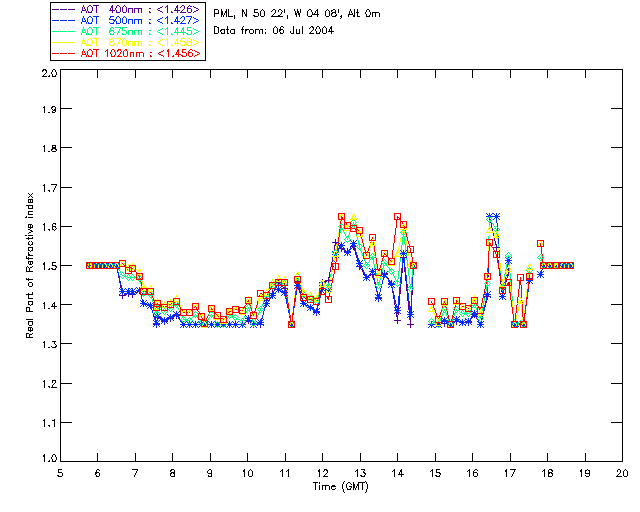This screenshot has width=640, height=512.
Task: Click the 1.2 y-axis tick label
Action: [x=49, y=384]
